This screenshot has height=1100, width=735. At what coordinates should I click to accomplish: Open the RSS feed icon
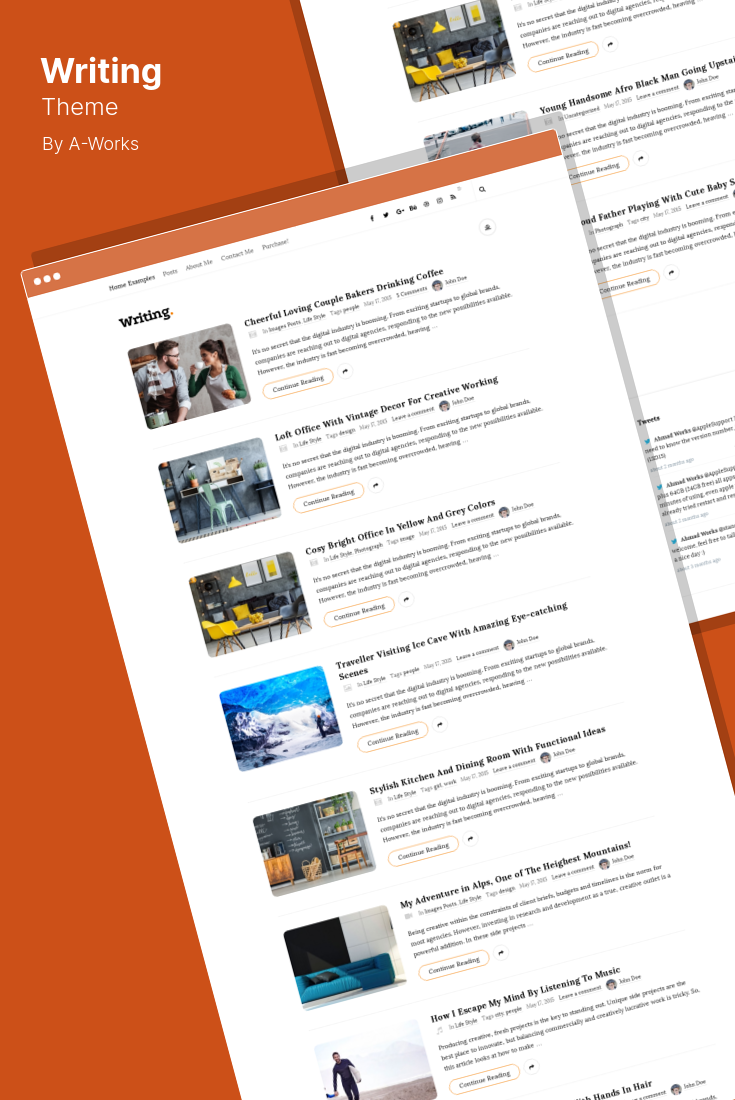[x=453, y=197]
